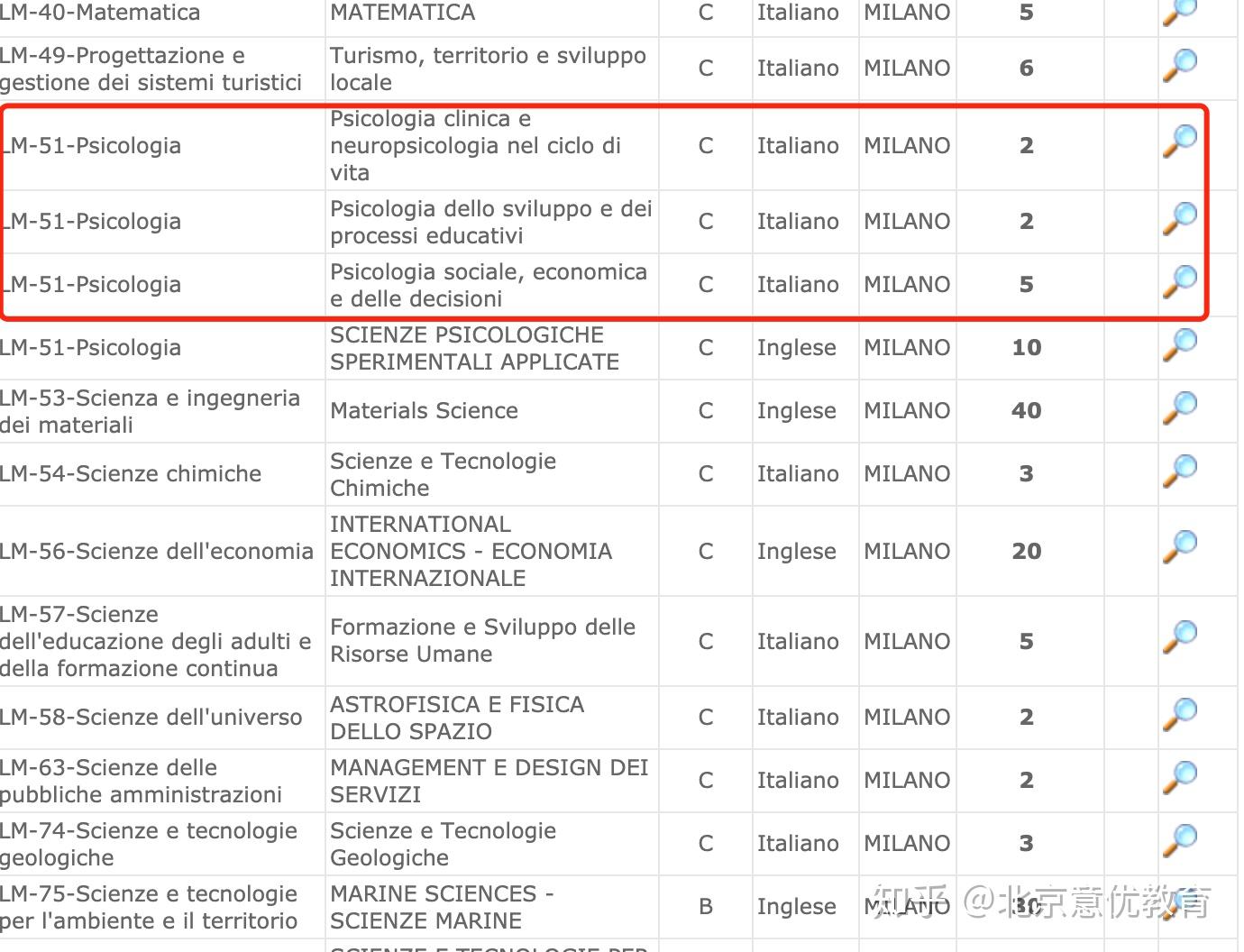The image size is (1244, 952).
Task: Click magnifier icon for Psicologia clinica e neuropsicologia
Action: coord(1179,142)
